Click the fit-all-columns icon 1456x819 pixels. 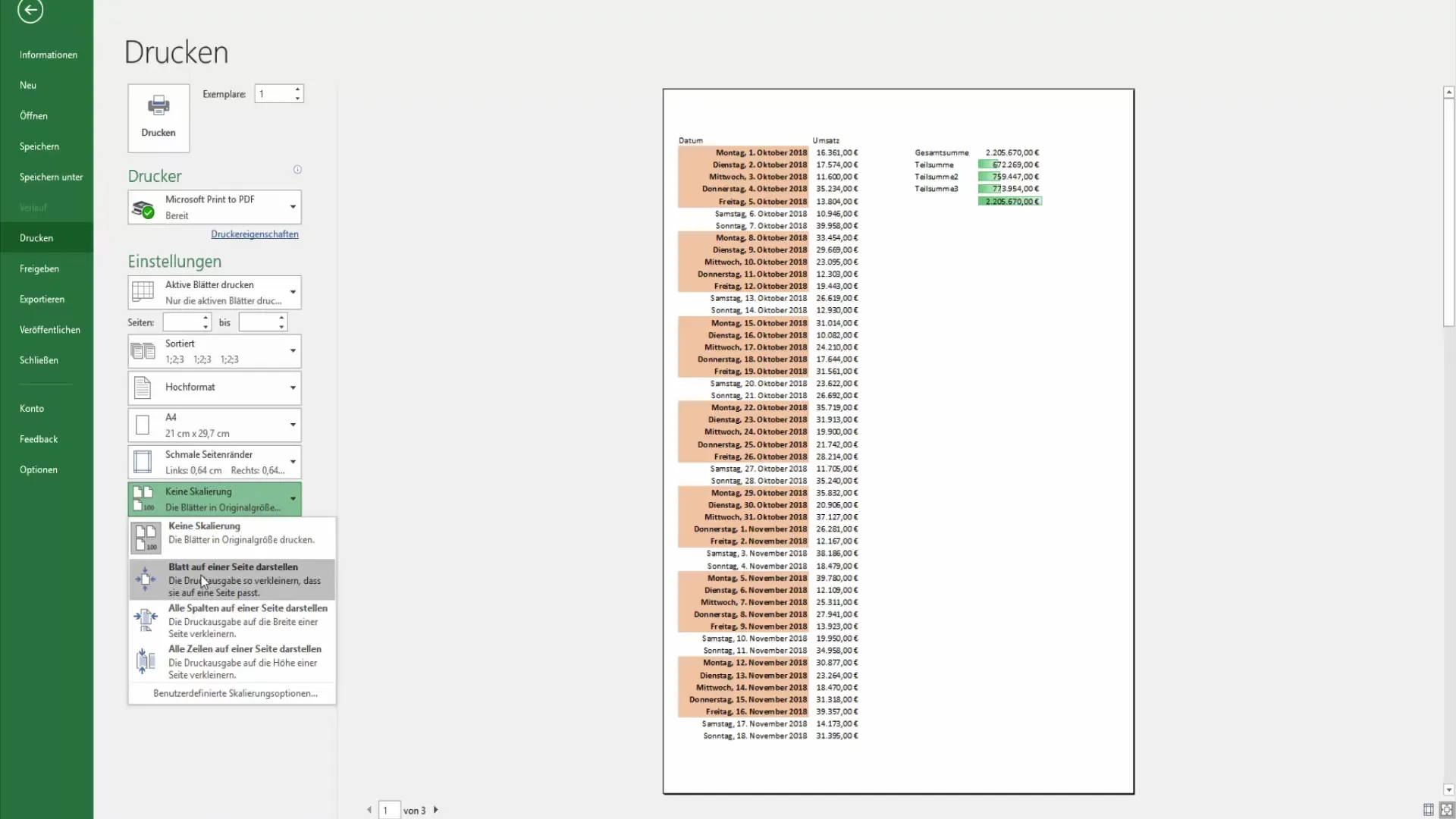click(146, 620)
